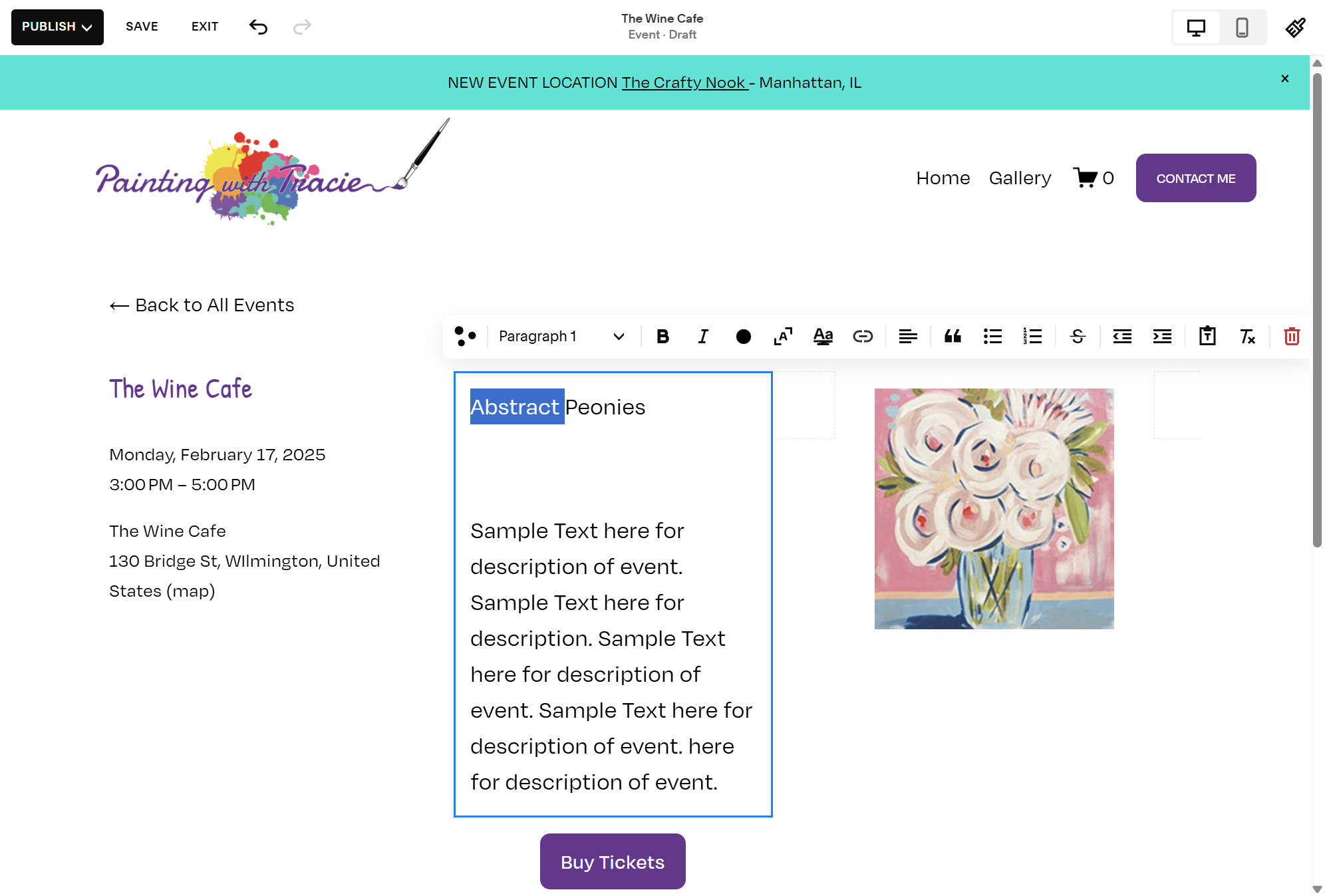
Task: Click the Painting with Tracie logo
Action: (x=273, y=172)
